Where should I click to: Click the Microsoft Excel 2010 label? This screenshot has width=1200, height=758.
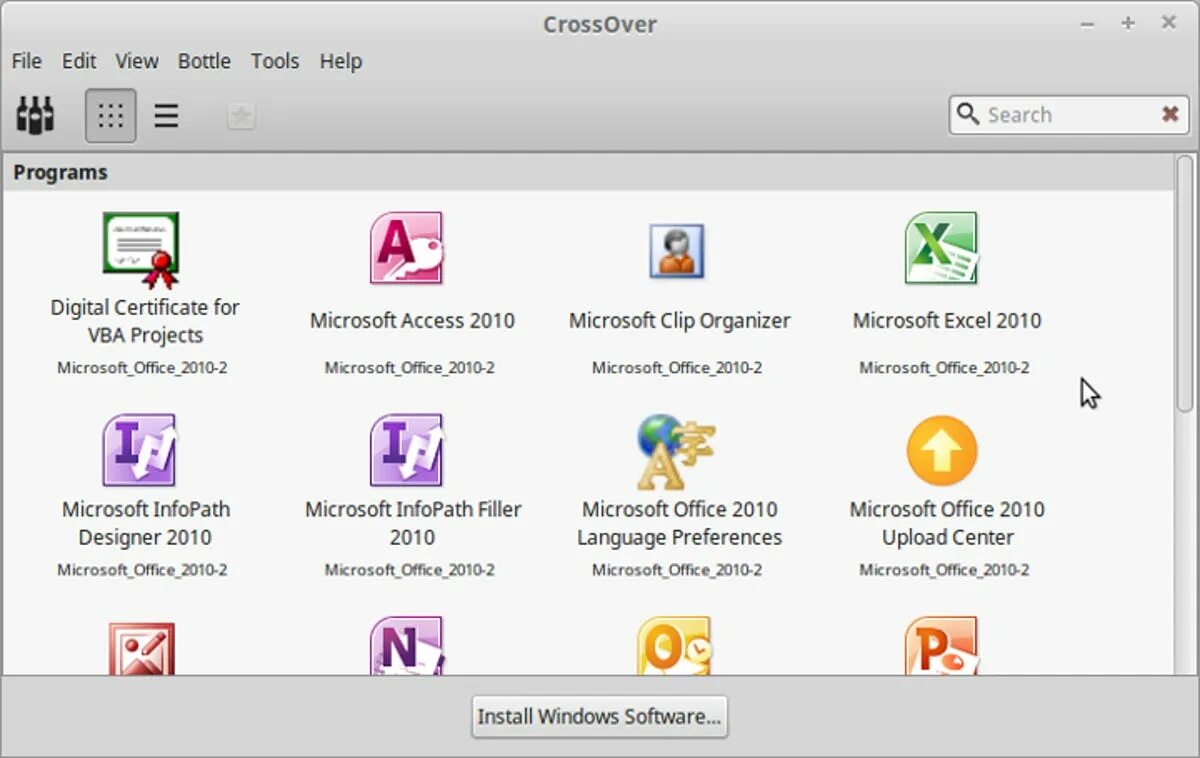pyautogui.click(x=947, y=321)
